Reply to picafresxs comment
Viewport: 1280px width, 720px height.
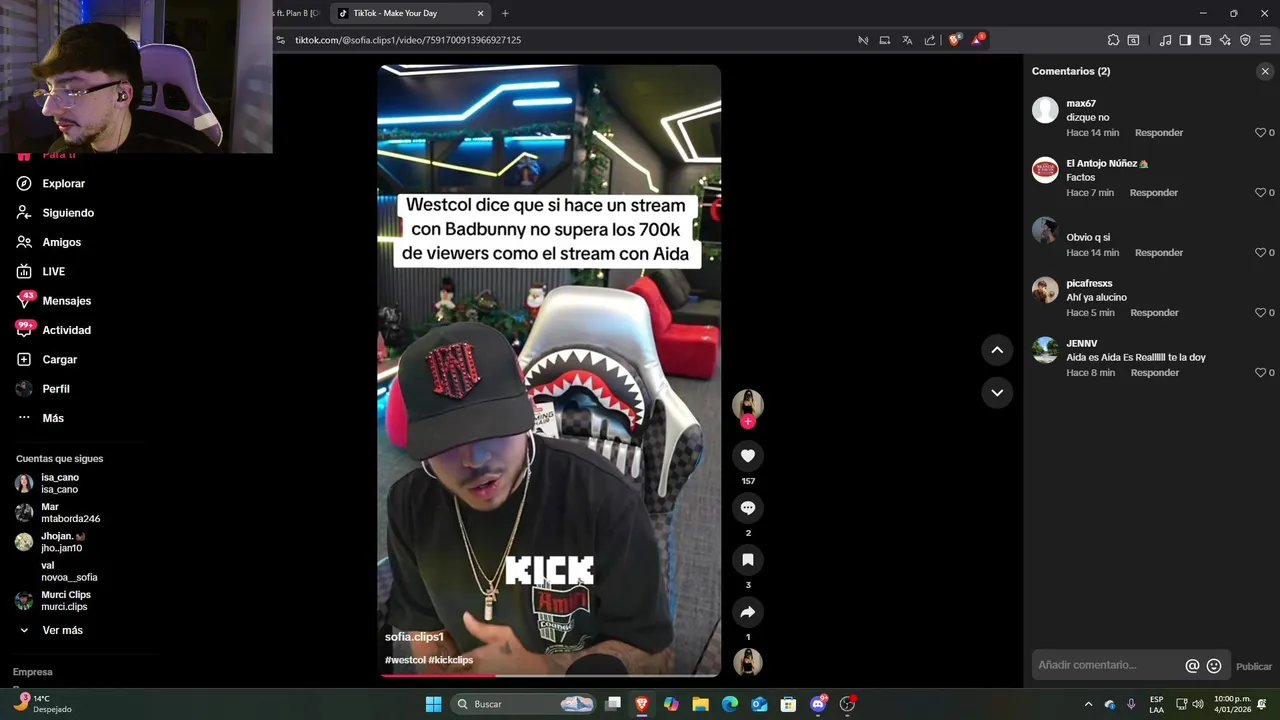tap(1154, 313)
